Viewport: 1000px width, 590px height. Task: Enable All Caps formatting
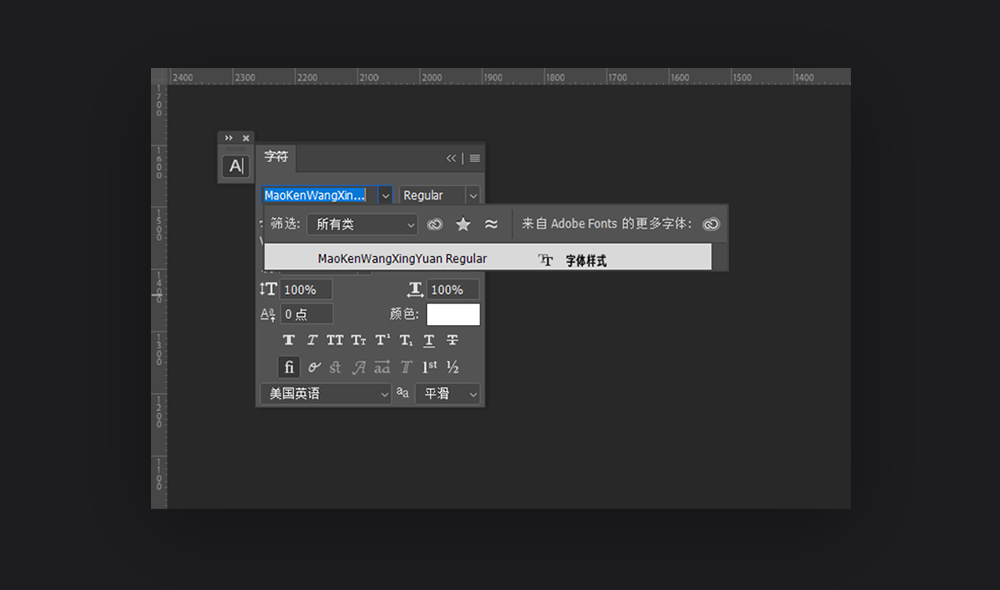[x=335, y=341]
